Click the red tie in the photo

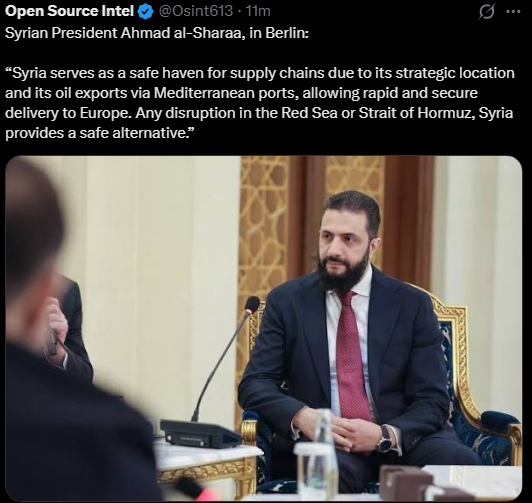(353, 355)
